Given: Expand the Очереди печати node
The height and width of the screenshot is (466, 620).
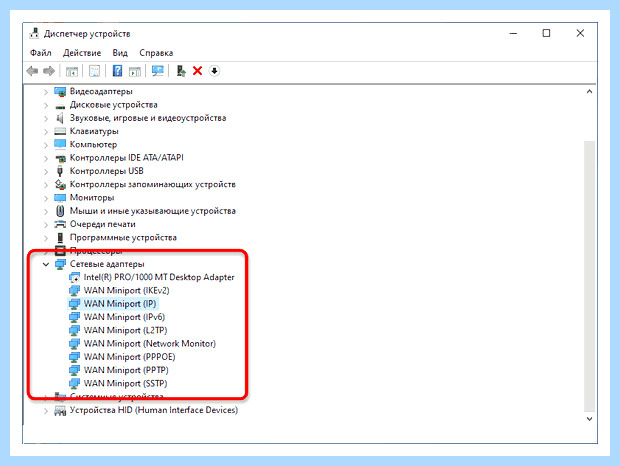Looking at the screenshot, I should coord(46,225).
